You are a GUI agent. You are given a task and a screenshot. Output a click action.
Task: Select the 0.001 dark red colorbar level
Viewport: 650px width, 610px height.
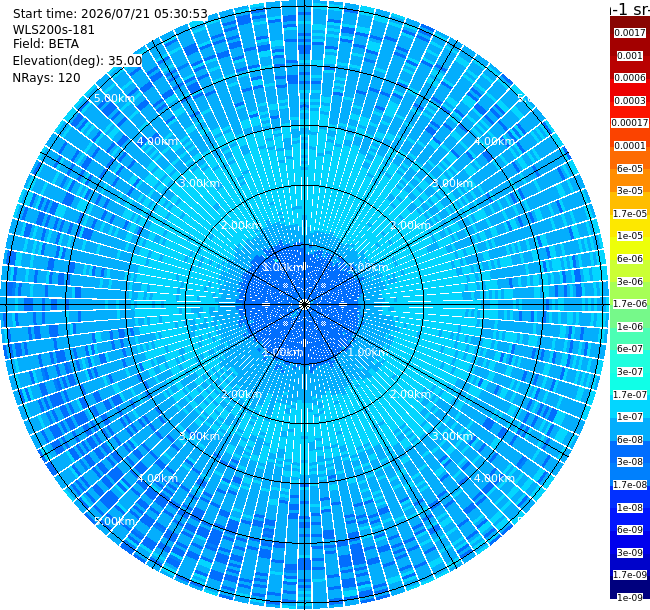coord(630,56)
